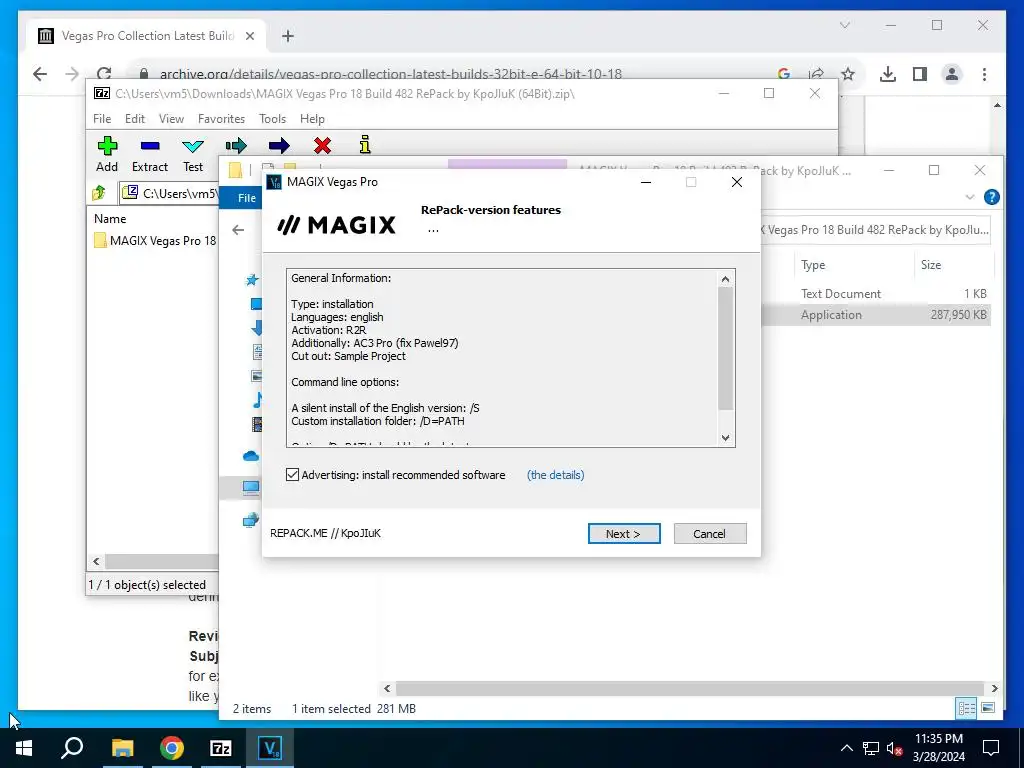Open Chrome side panel icon
This screenshot has width=1024, height=768.
pos(920,74)
